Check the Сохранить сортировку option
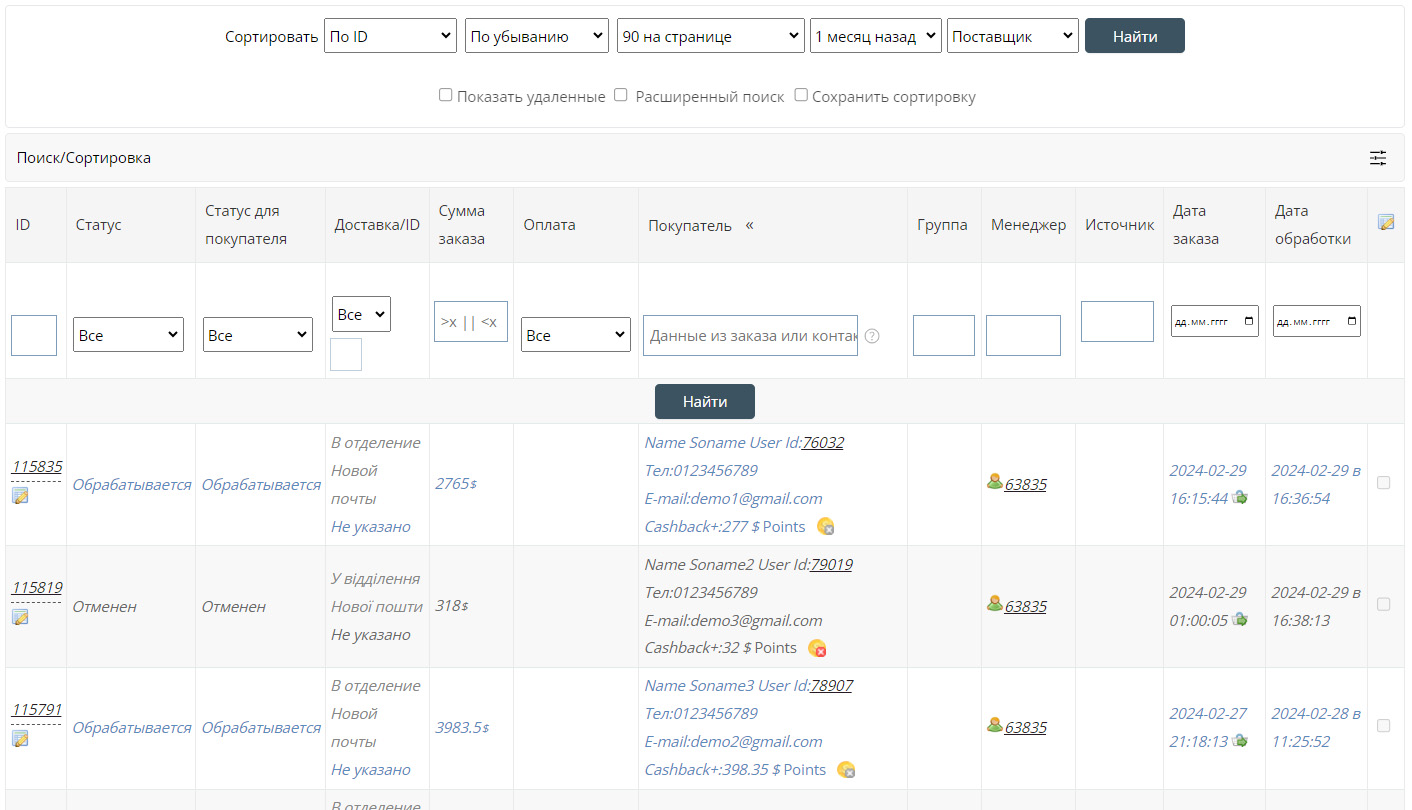Viewport: 1412px width, 810px height. tap(801, 95)
